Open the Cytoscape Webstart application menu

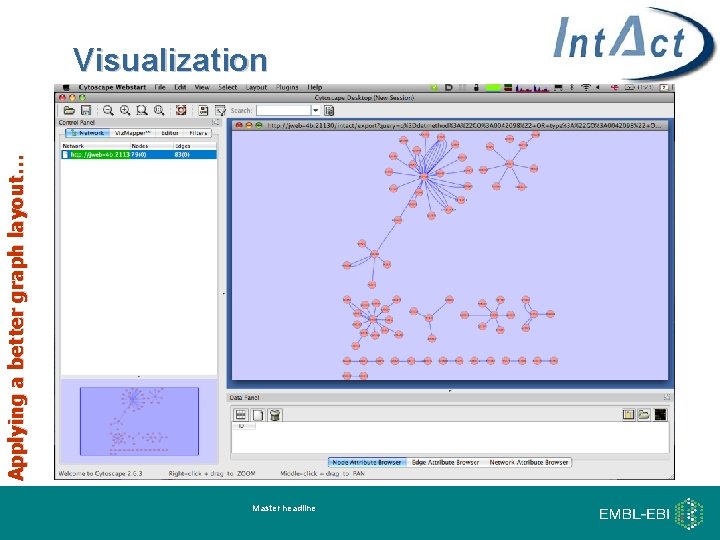coord(112,87)
